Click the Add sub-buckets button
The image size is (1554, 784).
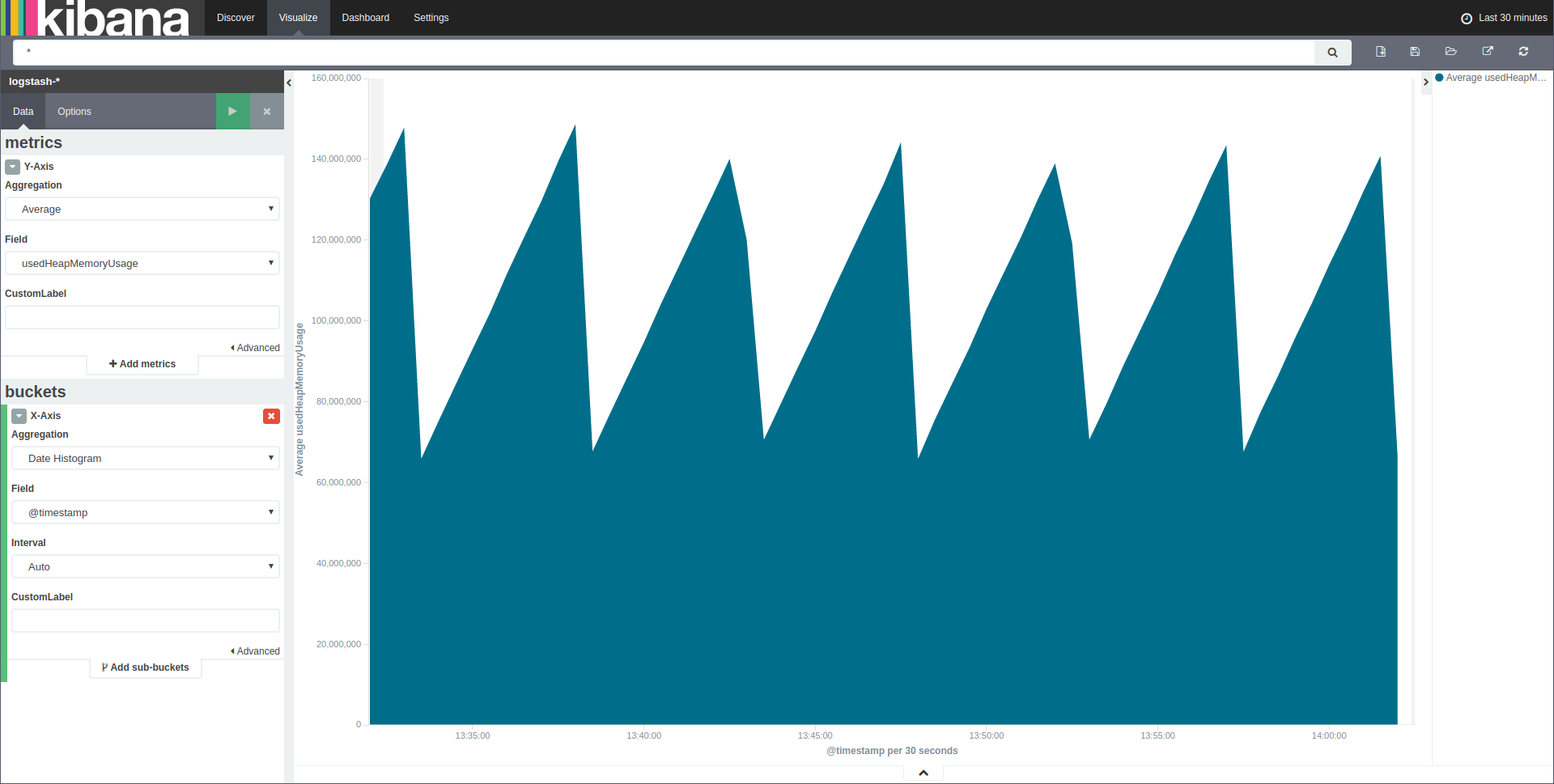[x=146, y=667]
